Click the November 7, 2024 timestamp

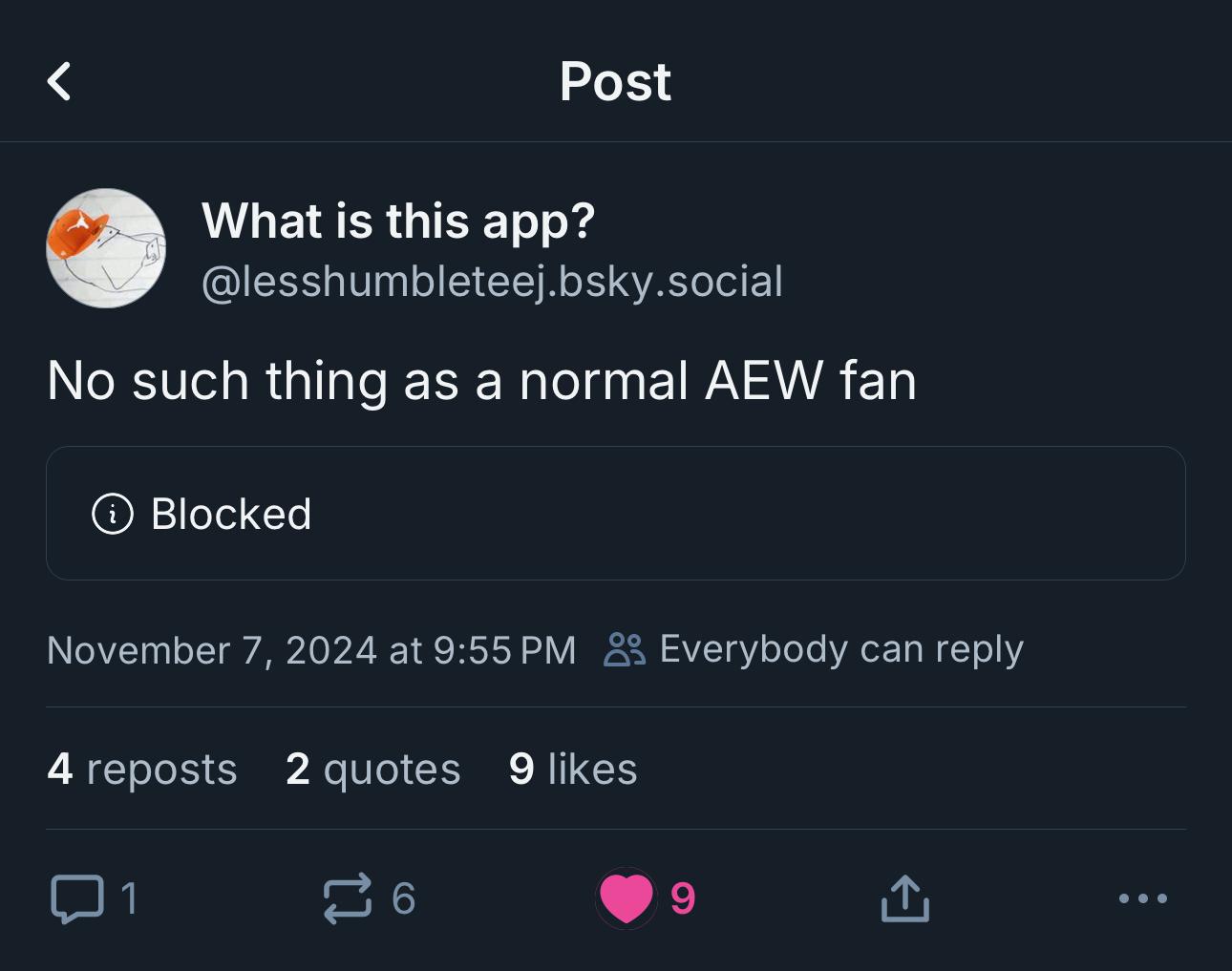point(311,650)
